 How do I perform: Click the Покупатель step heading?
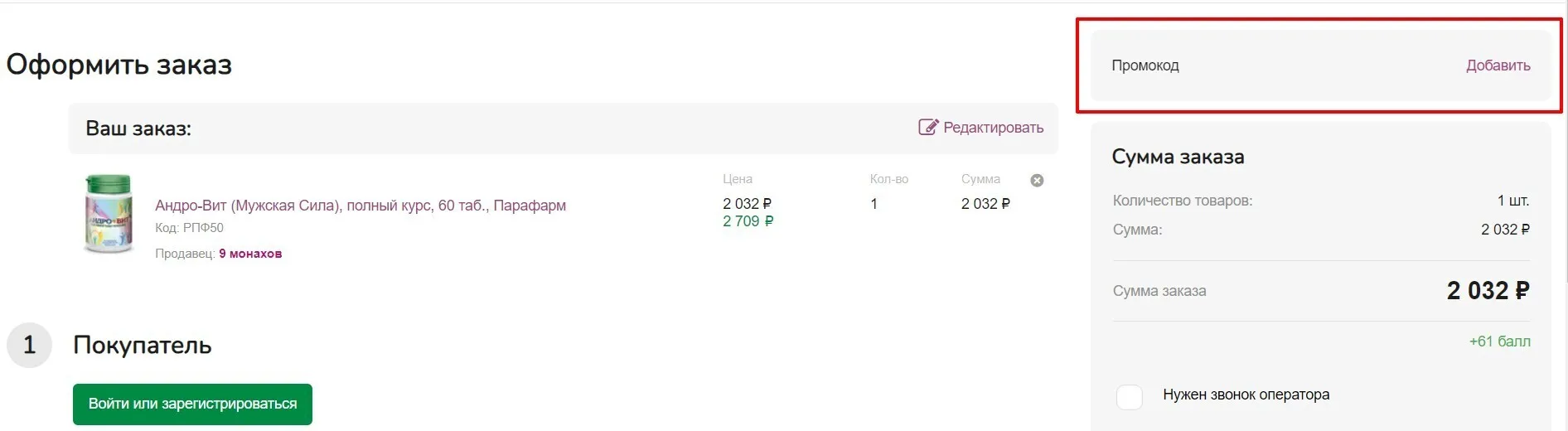143,345
